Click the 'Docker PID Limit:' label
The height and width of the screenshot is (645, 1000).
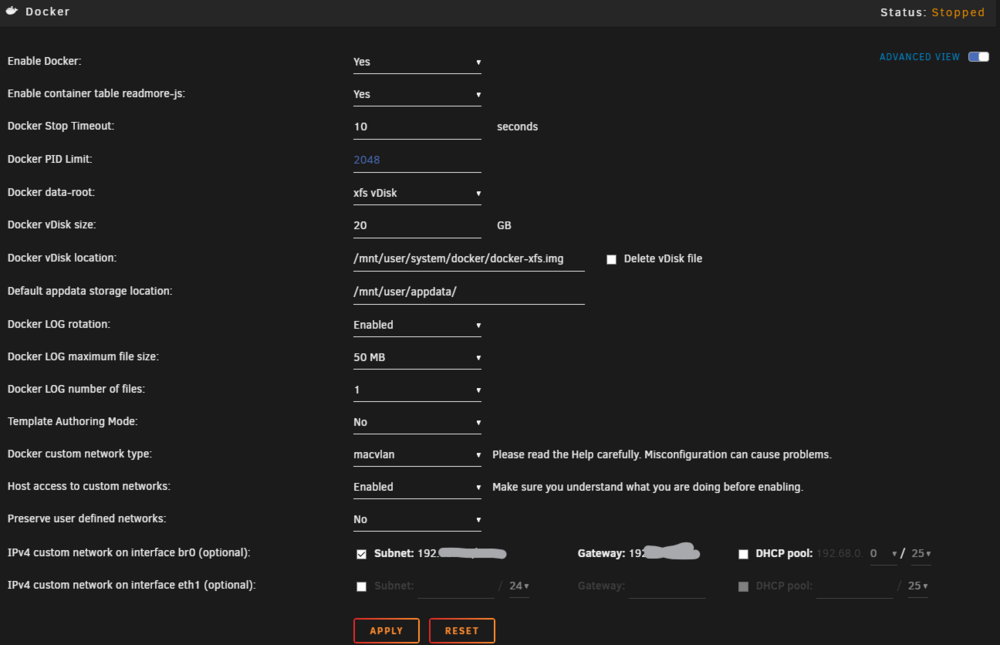pyautogui.click(x=50, y=159)
